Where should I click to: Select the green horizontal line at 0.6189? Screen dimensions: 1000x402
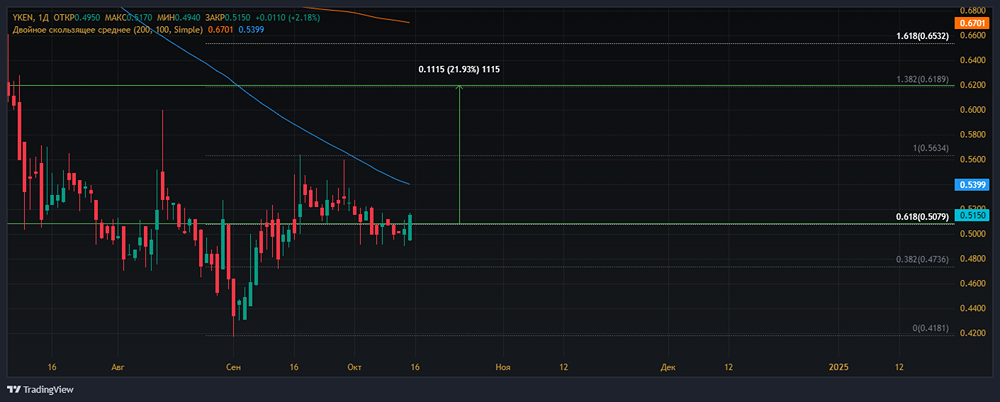(481, 86)
